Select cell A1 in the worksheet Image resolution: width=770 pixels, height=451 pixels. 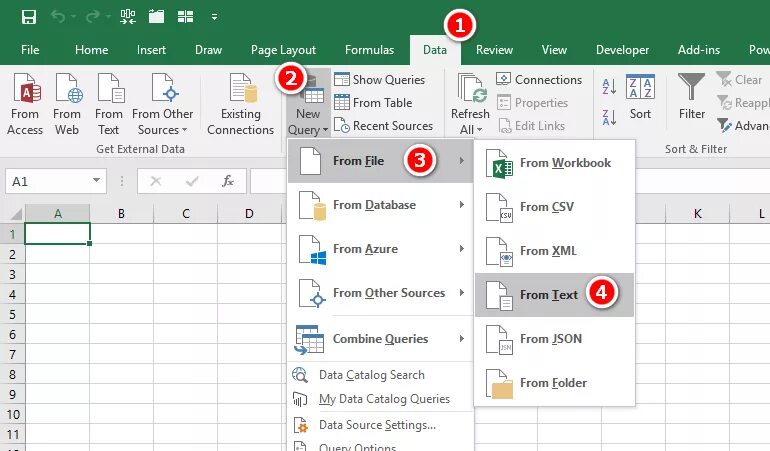[57, 234]
